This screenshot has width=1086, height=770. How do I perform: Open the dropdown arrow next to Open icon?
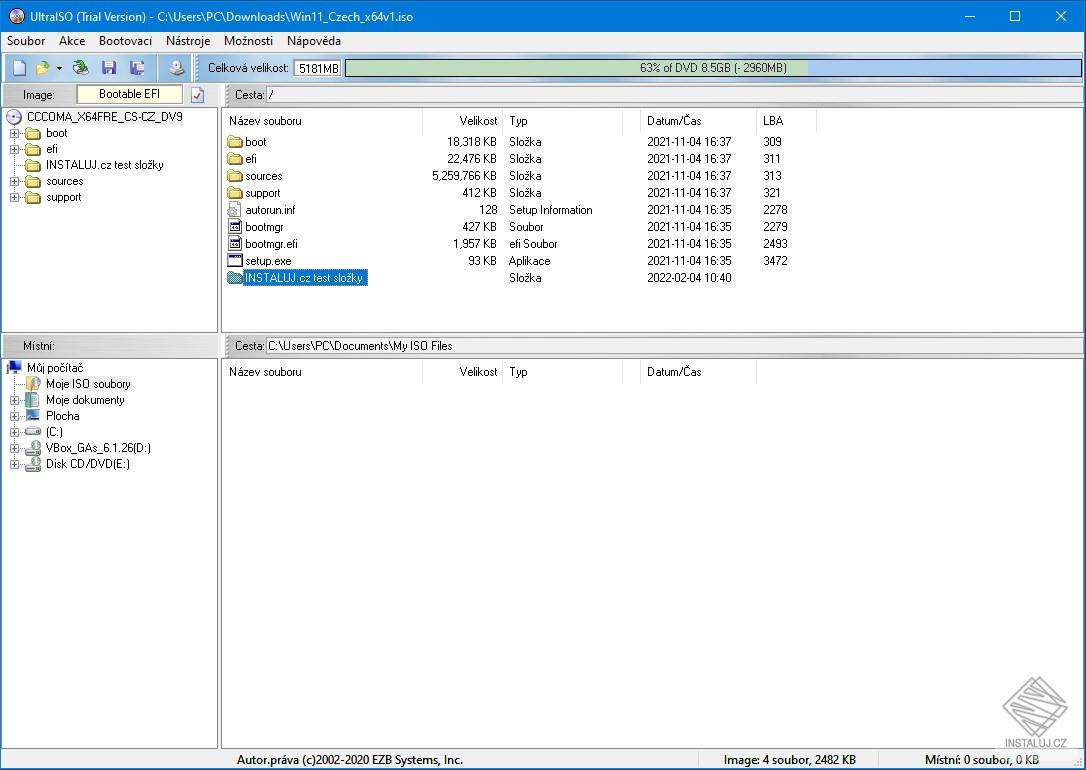click(59, 68)
